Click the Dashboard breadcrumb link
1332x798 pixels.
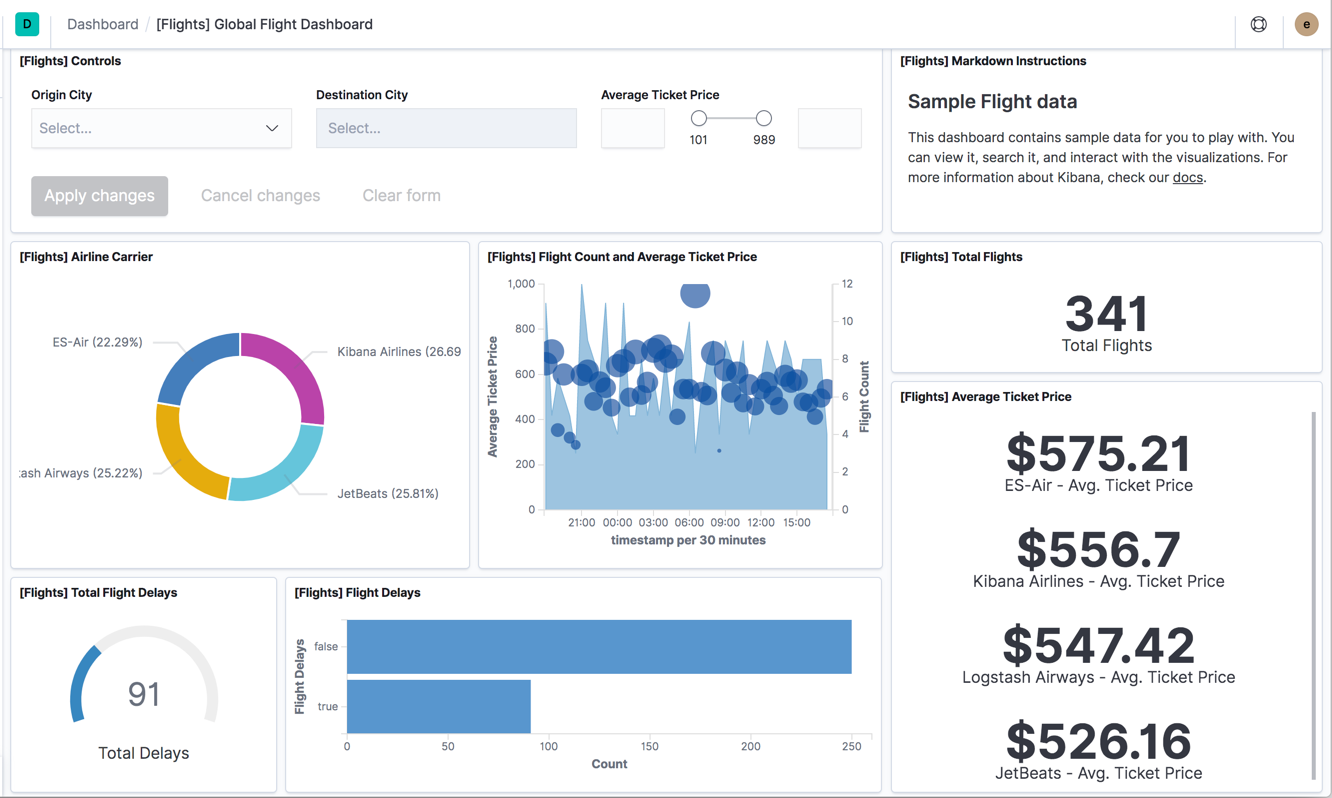[x=102, y=24]
